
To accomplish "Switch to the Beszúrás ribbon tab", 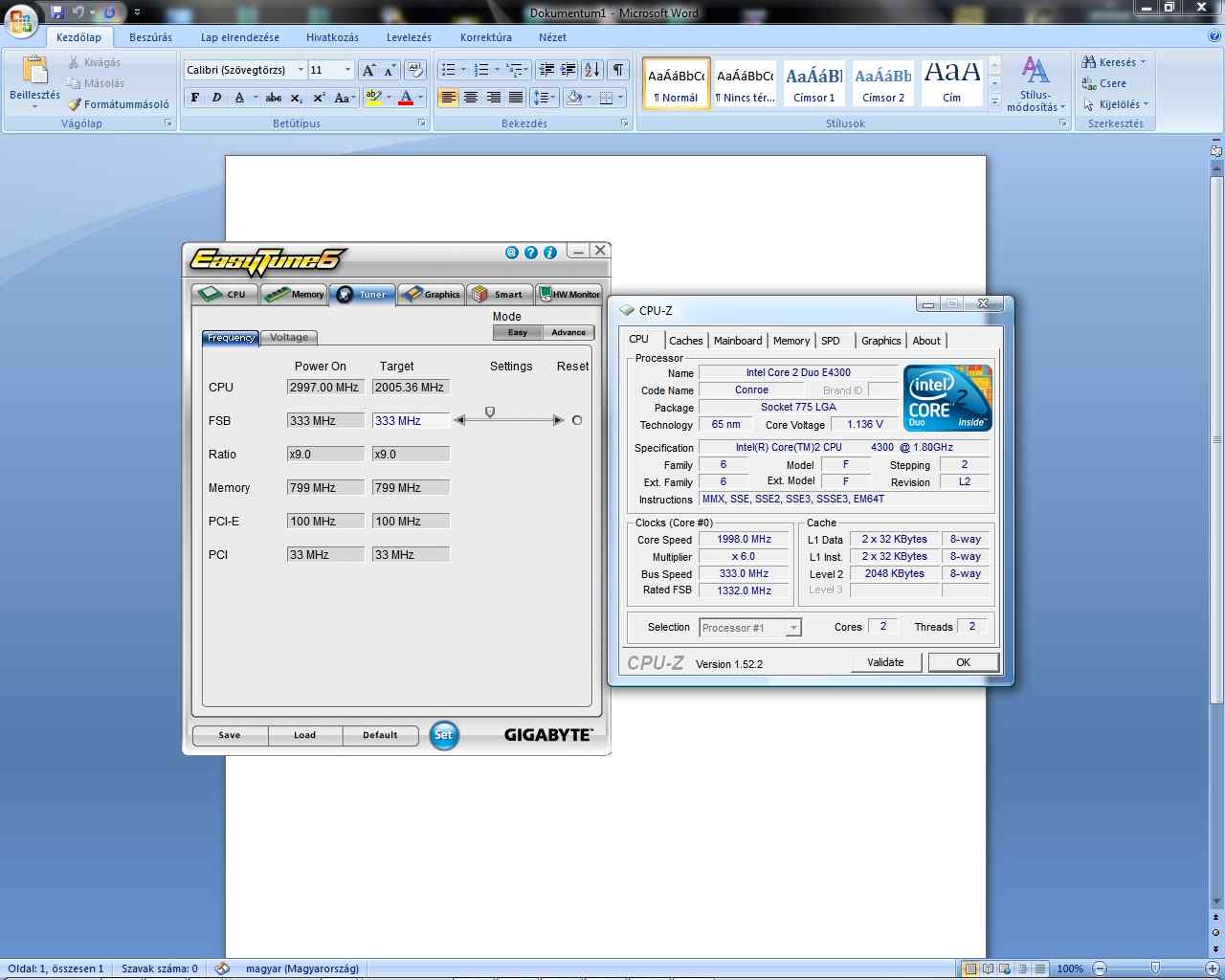I will (151, 37).
